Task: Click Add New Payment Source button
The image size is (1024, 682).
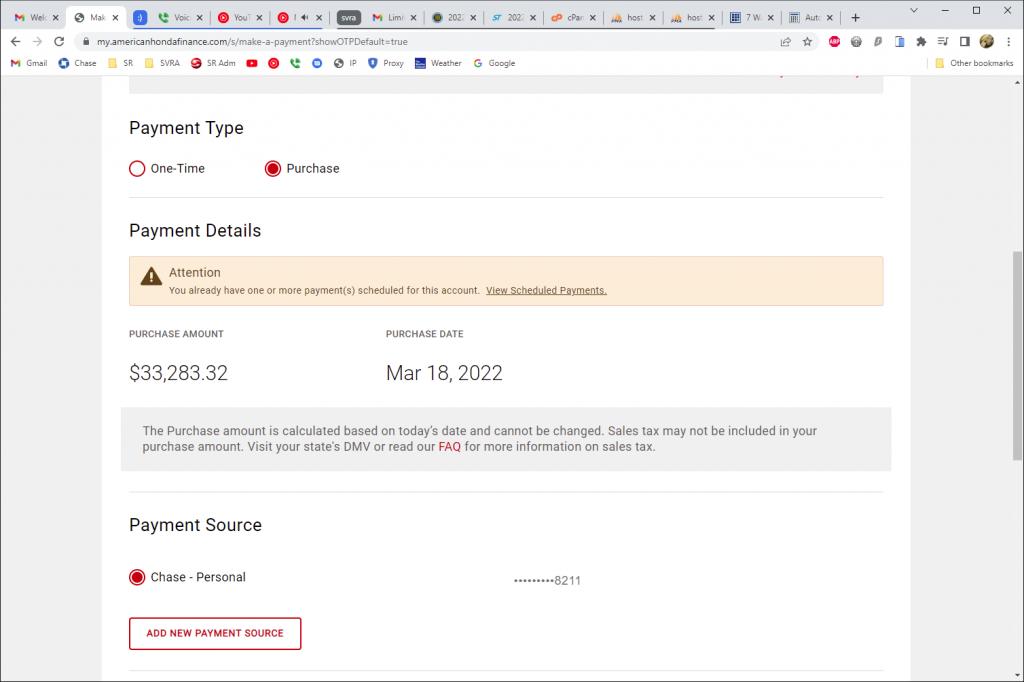Action: click(215, 633)
